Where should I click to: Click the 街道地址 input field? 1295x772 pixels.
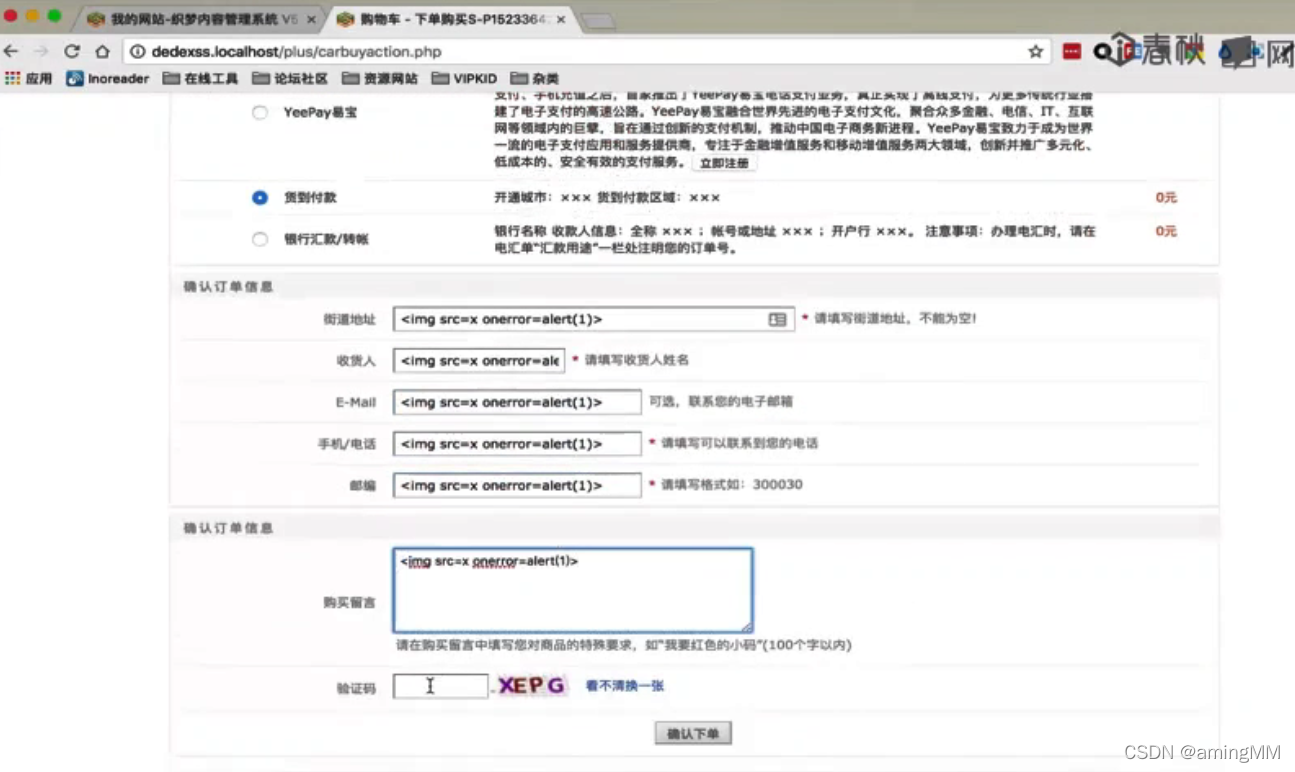[594, 319]
